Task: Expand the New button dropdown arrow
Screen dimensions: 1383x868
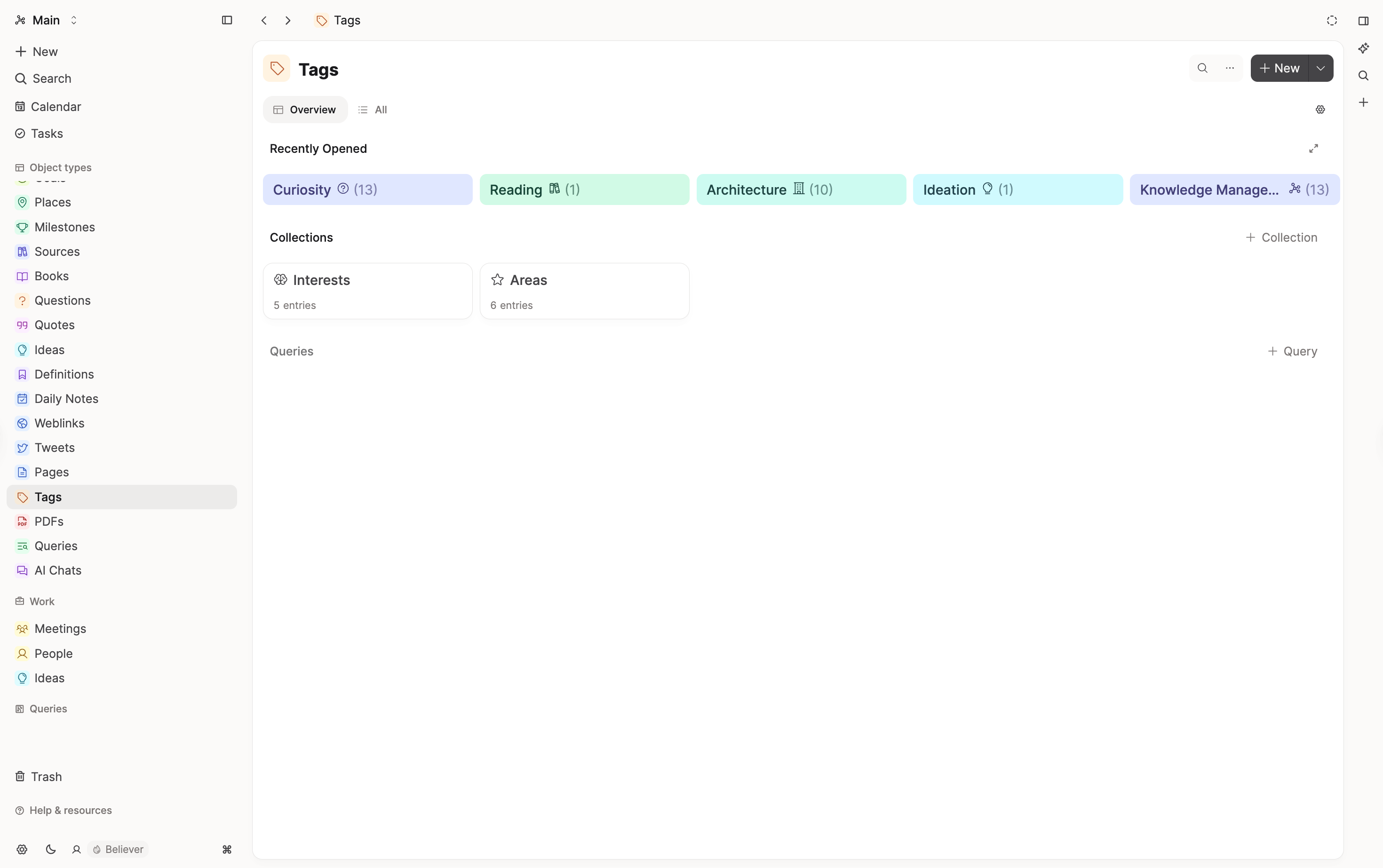Action: pos(1321,68)
